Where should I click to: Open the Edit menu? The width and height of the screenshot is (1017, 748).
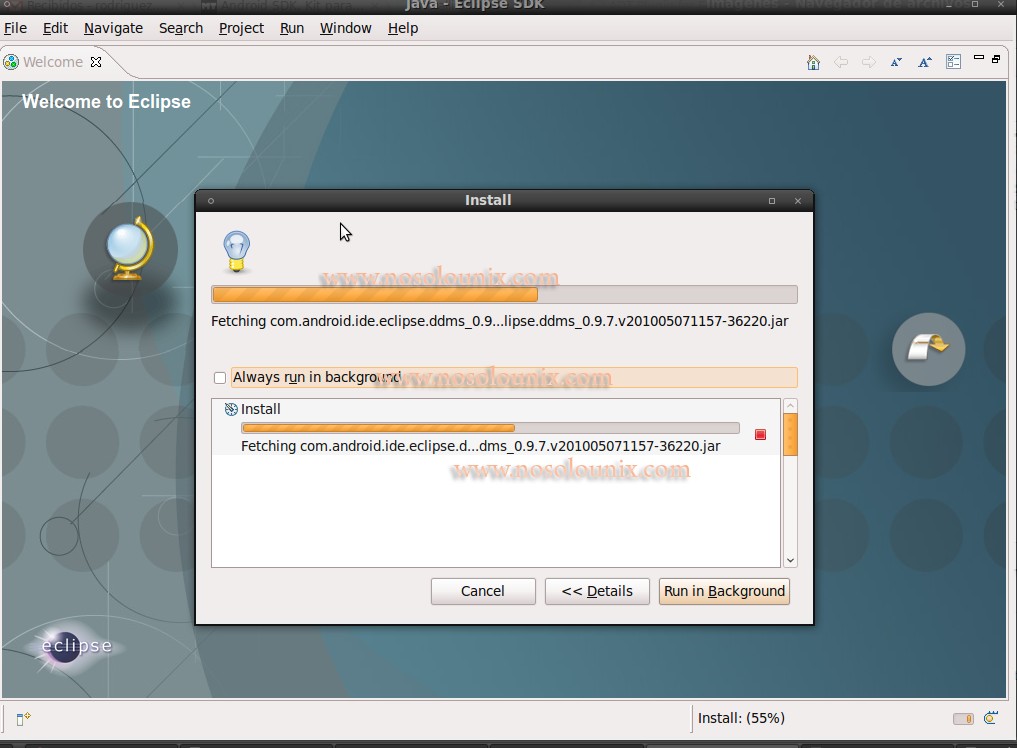55,29
